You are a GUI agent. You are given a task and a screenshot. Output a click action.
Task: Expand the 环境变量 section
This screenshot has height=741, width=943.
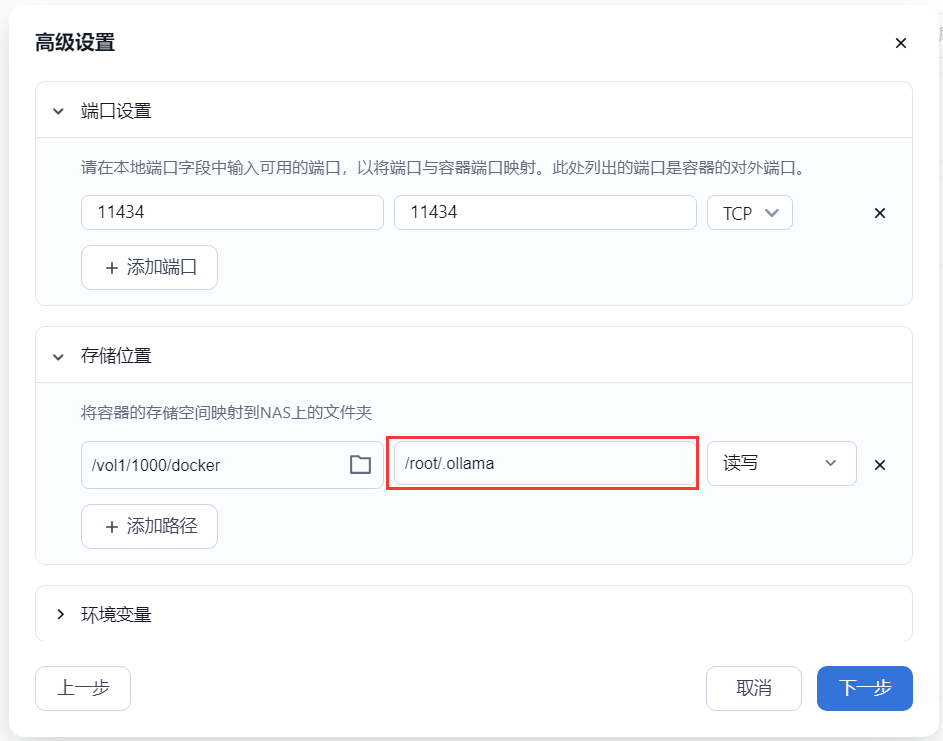pos(60,614)
